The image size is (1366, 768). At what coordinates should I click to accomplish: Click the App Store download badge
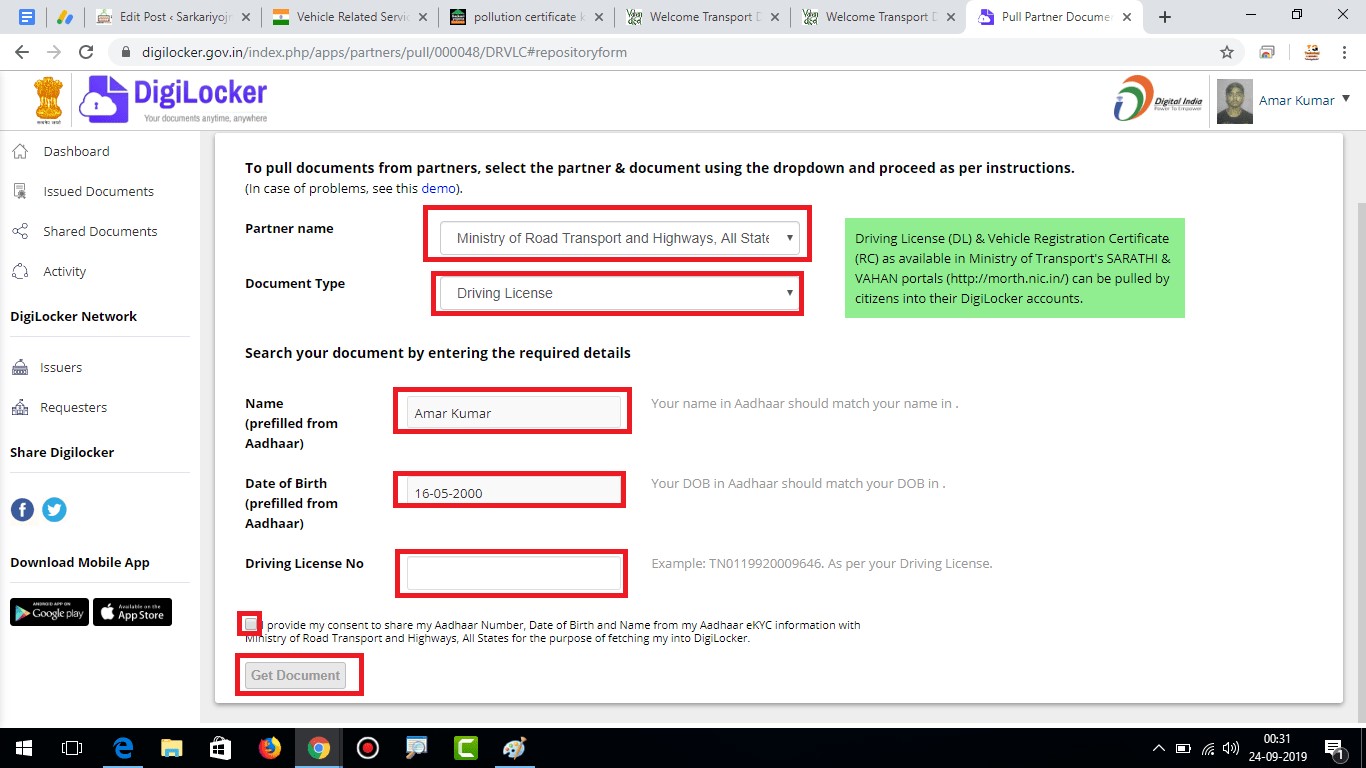click(132, 612)
